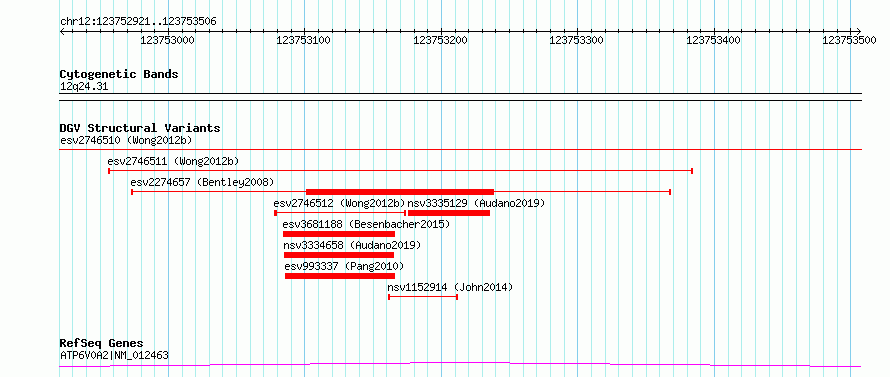The width and height of the screenshot is (890, 377).
Task: Click the nsv3335129 (Audano2019) red bar
Action: (449, 213)
